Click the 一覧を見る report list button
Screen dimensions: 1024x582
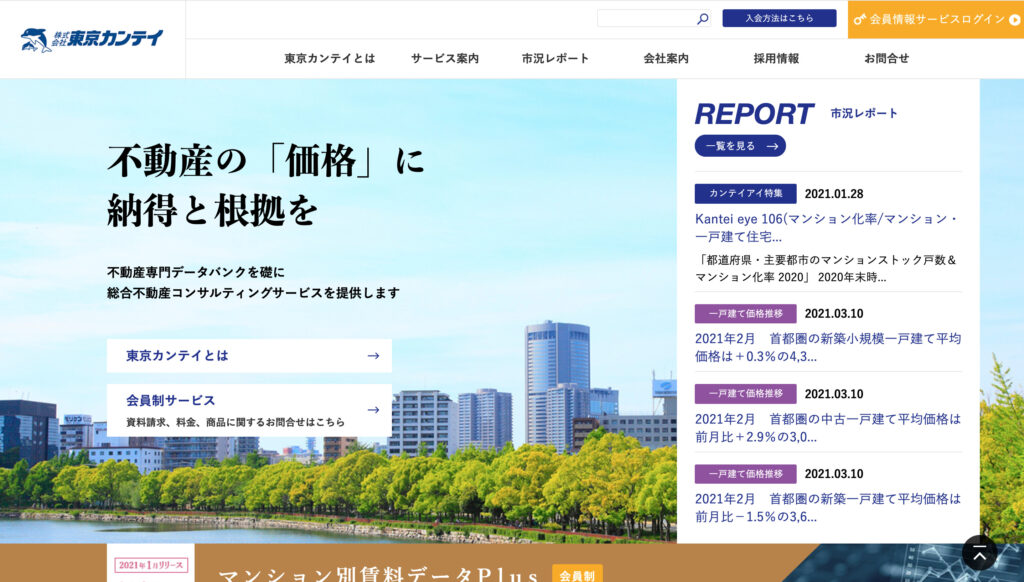[x=740, y=146]
